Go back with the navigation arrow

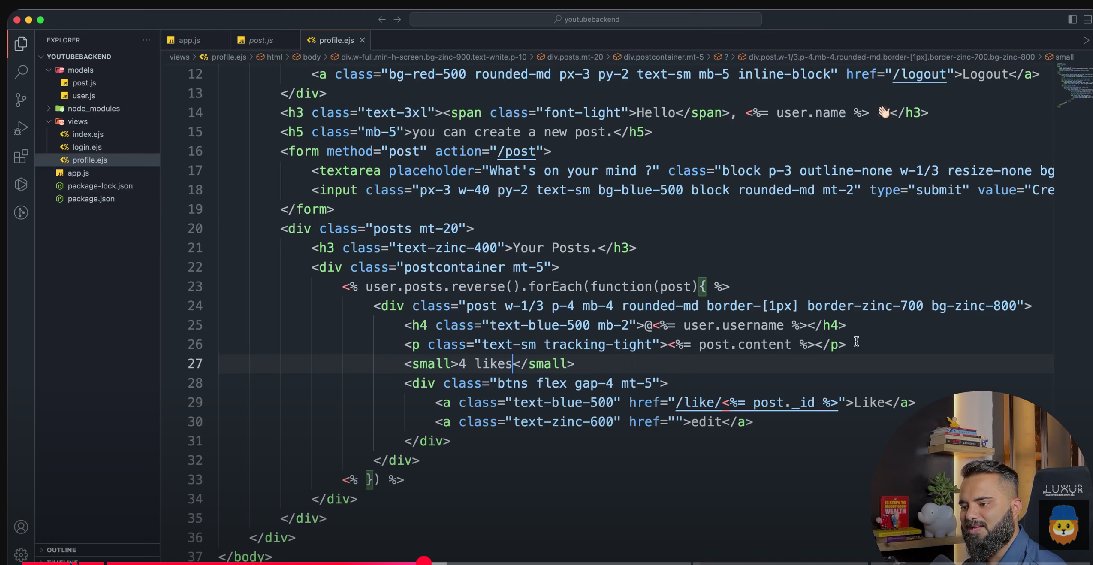click(x=381, y=20)
